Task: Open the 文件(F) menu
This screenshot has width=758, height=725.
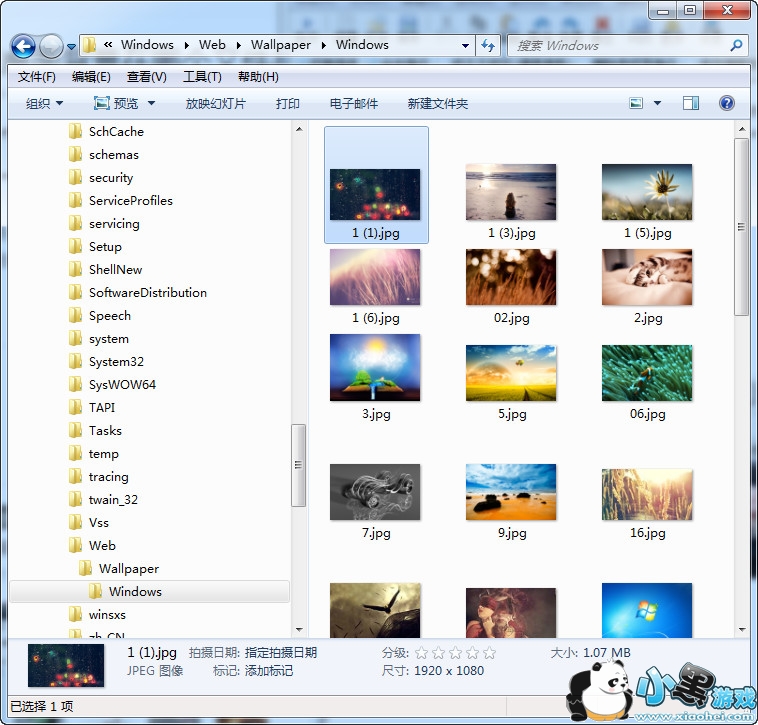Action: click(37, 77)
